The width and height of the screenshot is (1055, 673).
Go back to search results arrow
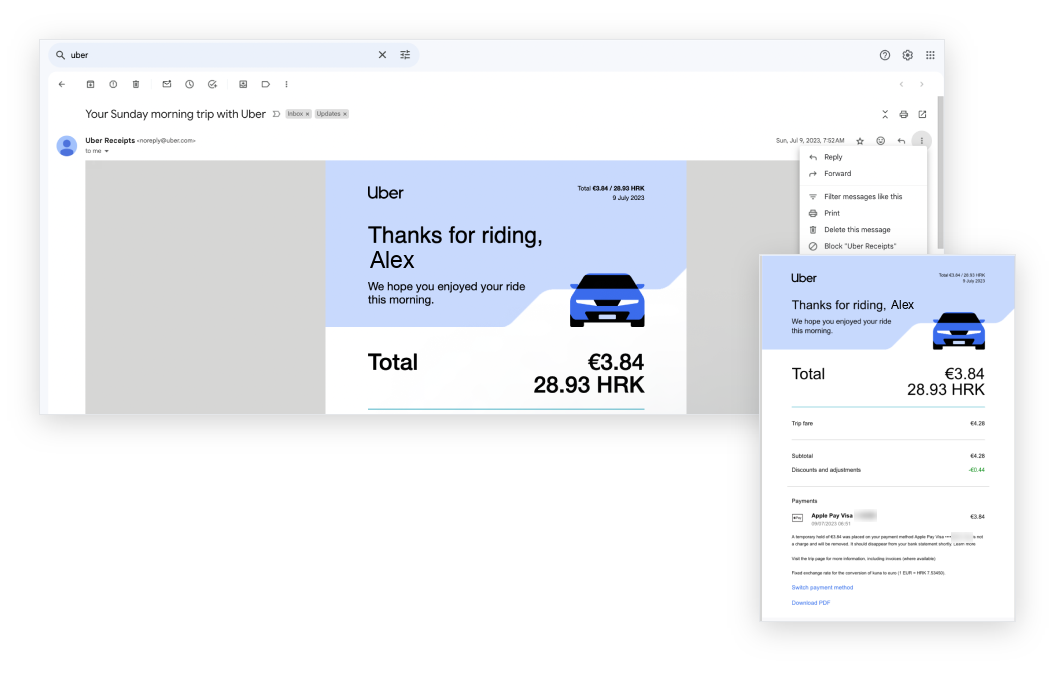tap(62, 84)
